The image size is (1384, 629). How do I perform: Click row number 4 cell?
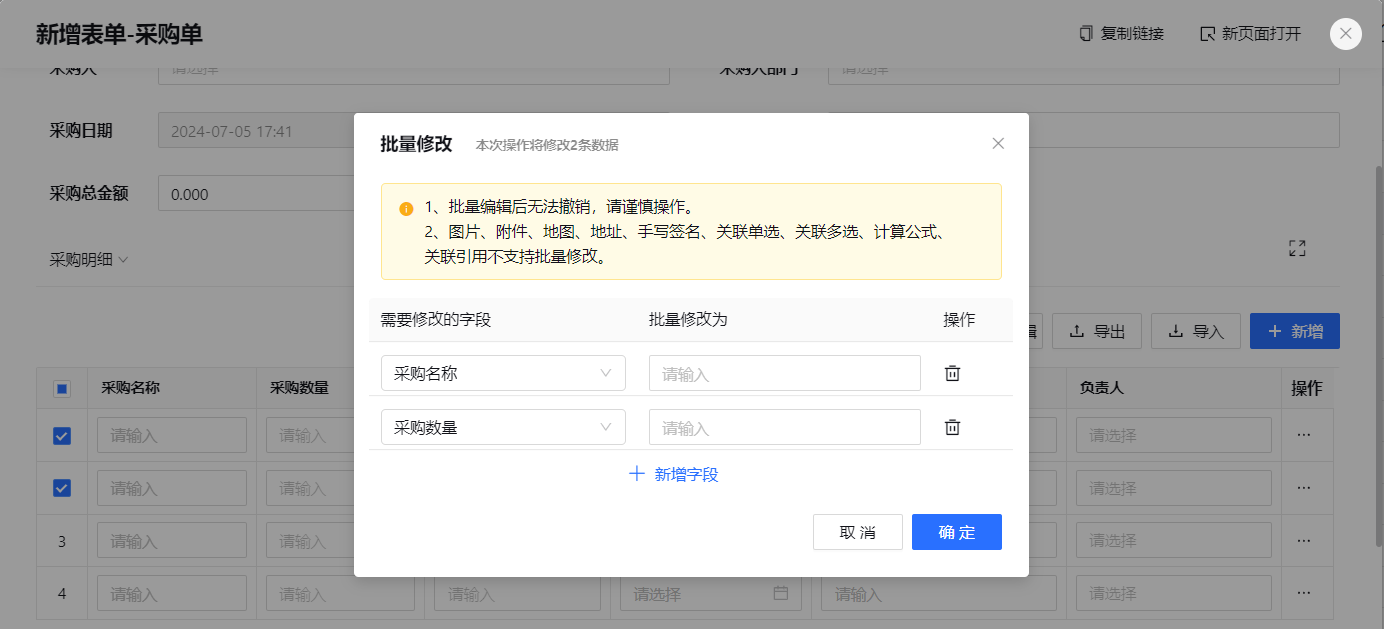pos(62,593)
